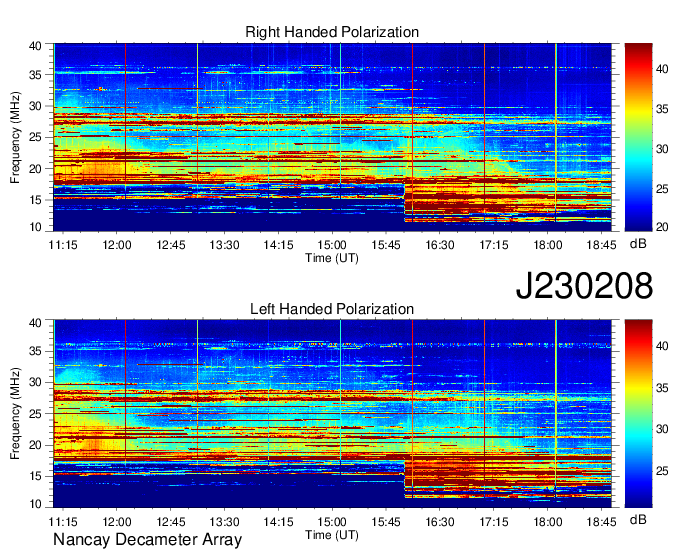
Task: Click the 18:00 time tick on the Right Handed plot
Action: [x=548, y=245]
